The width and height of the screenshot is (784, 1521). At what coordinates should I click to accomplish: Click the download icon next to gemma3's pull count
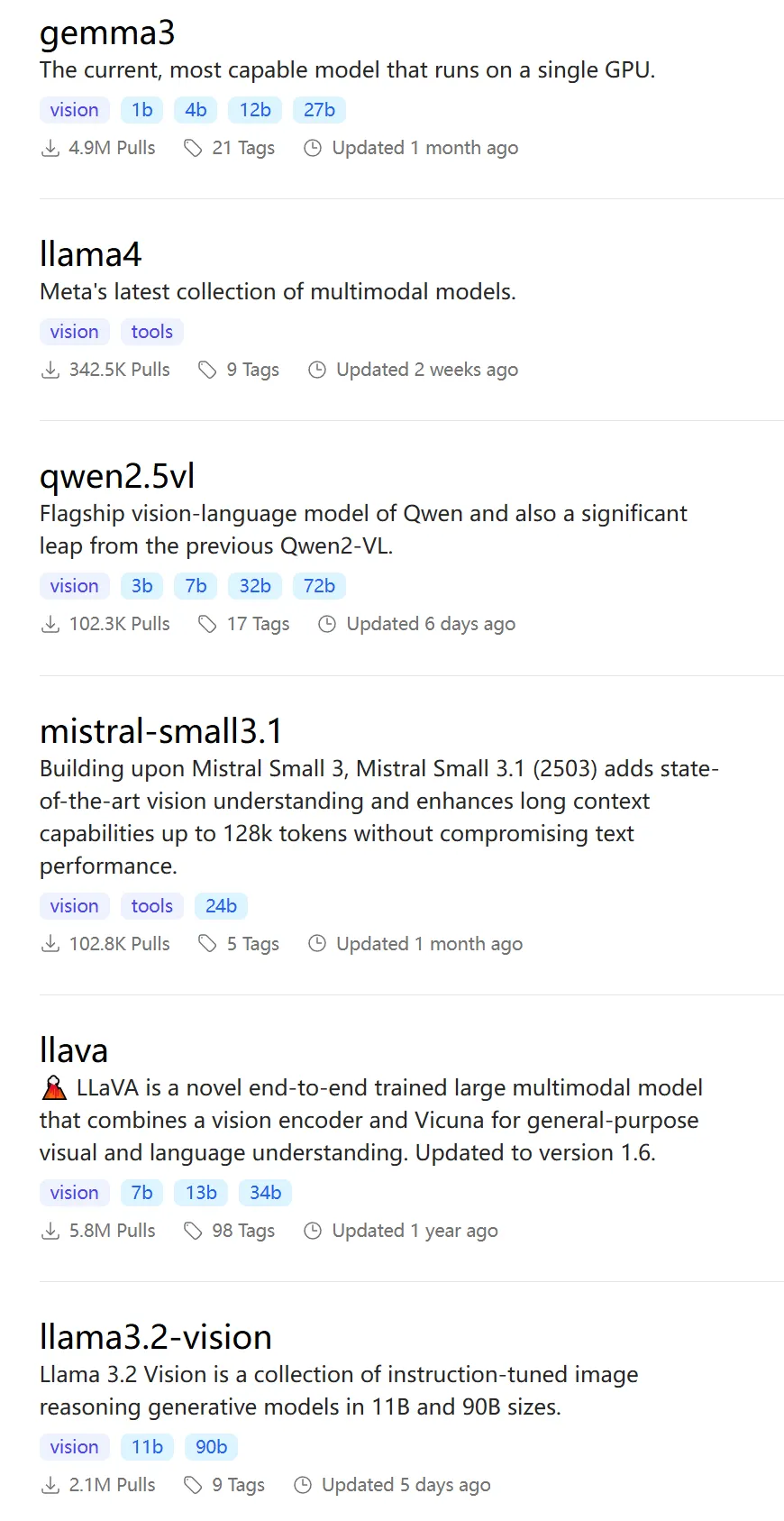[x=50, y=148]
